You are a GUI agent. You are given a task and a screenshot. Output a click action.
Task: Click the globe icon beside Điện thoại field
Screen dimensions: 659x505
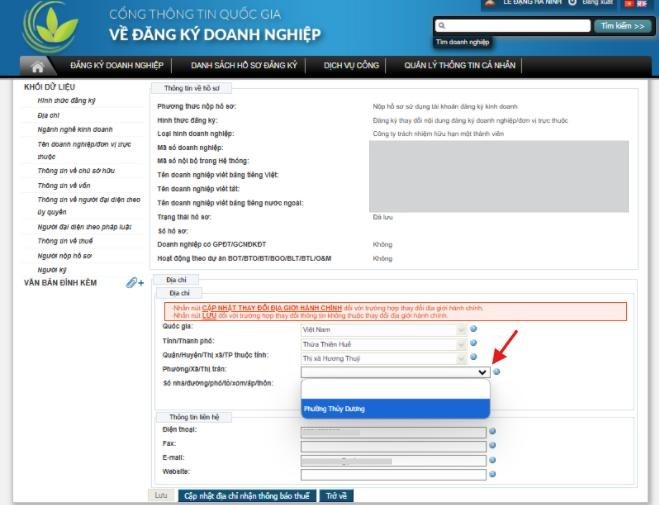point(494,431)
